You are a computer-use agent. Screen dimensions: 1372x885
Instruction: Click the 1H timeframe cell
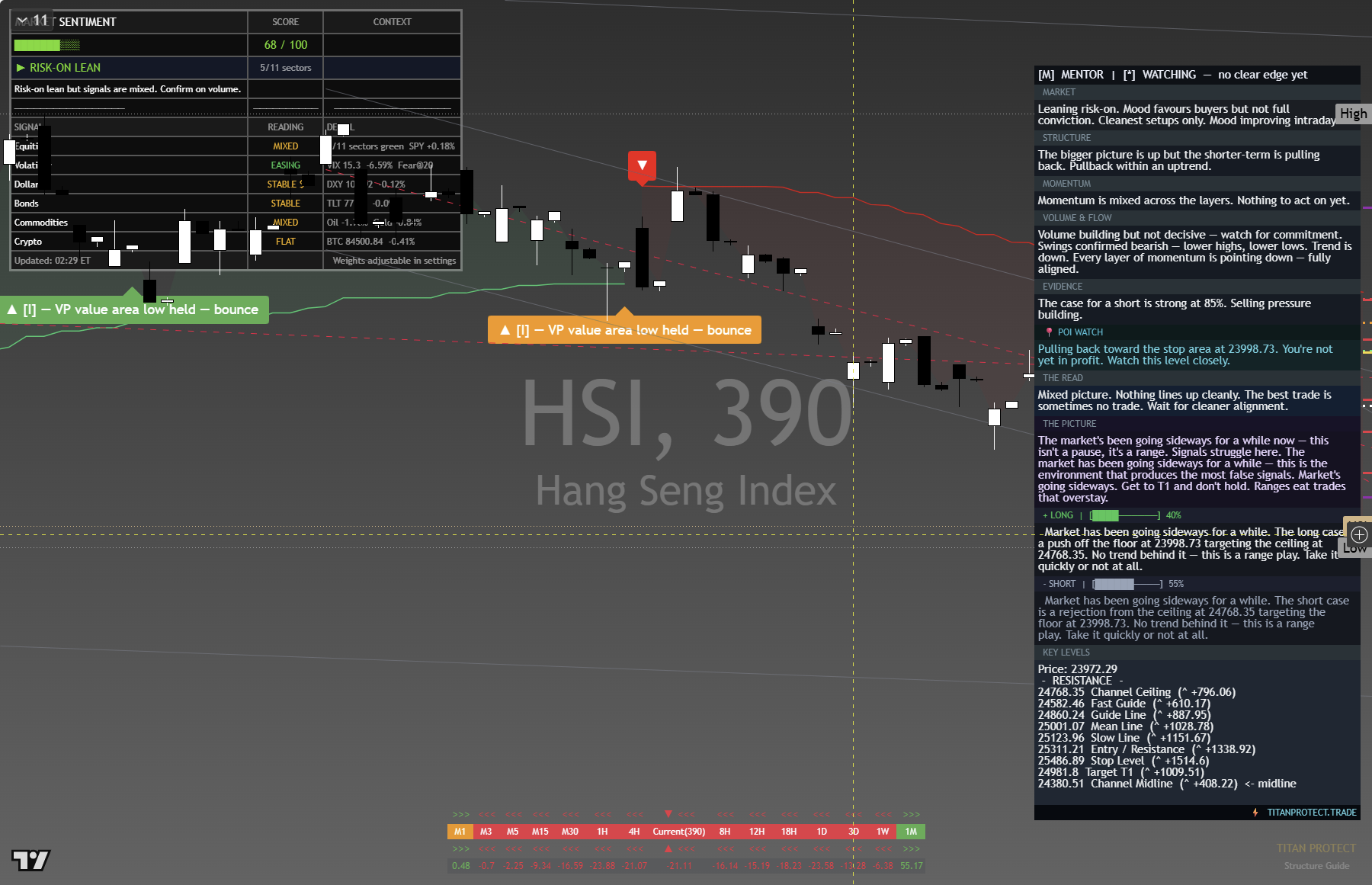(x=602, y=832)
